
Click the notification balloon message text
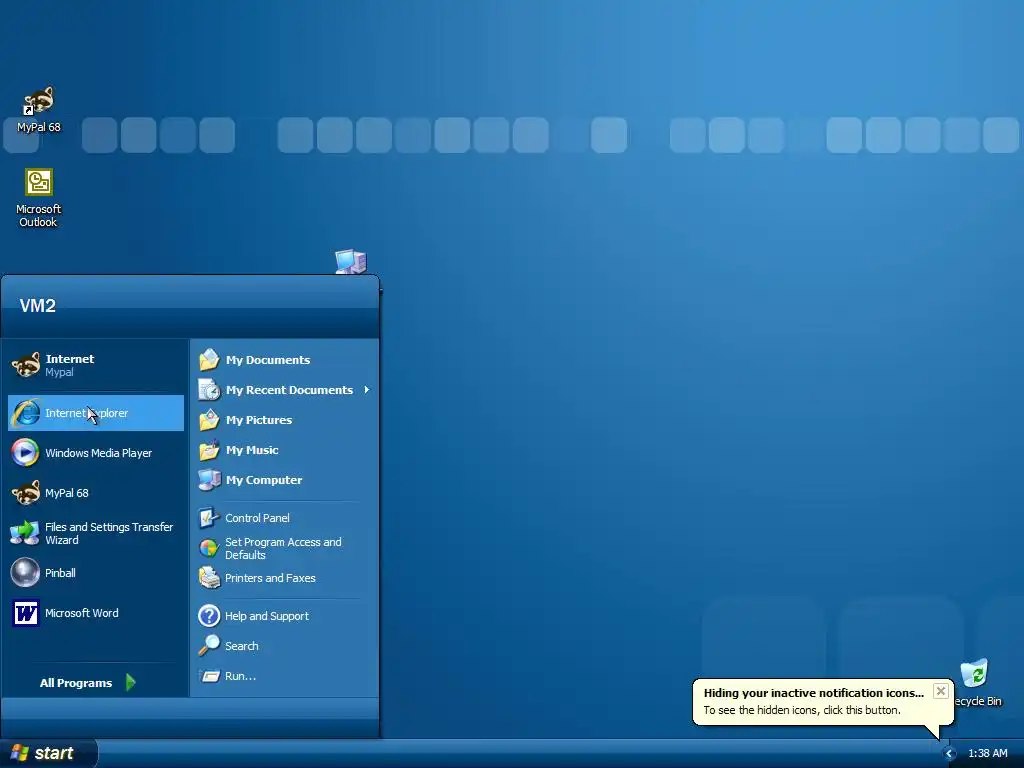[802, 710]
